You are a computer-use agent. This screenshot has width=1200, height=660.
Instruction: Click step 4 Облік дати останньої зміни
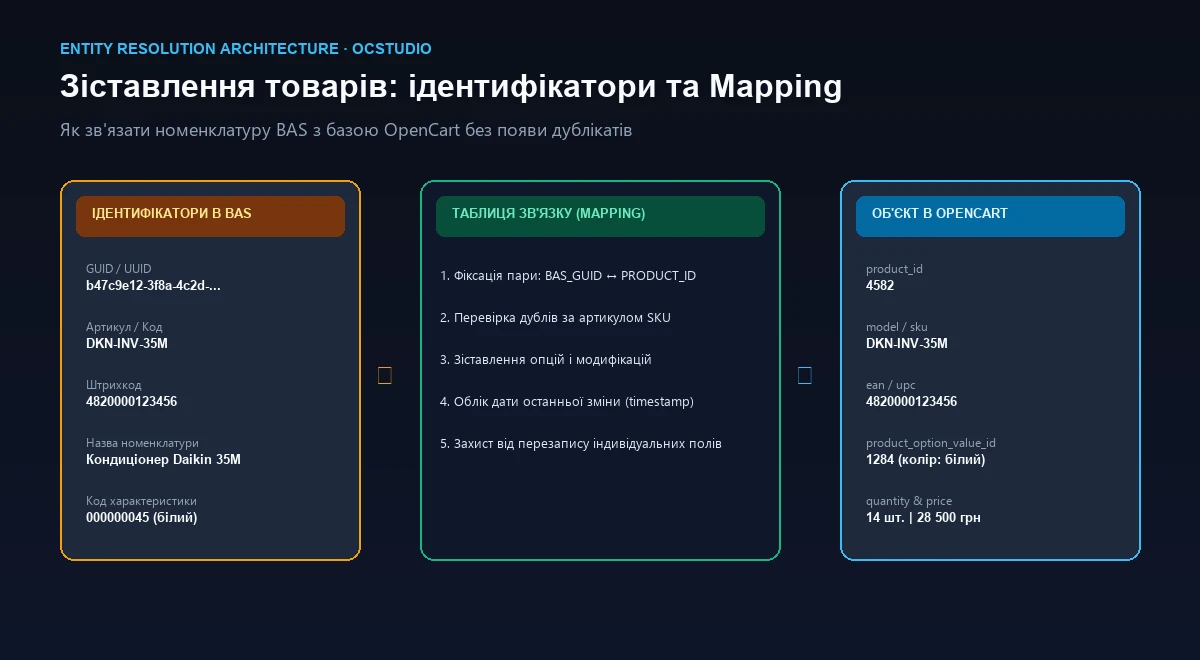pos(567,401)
